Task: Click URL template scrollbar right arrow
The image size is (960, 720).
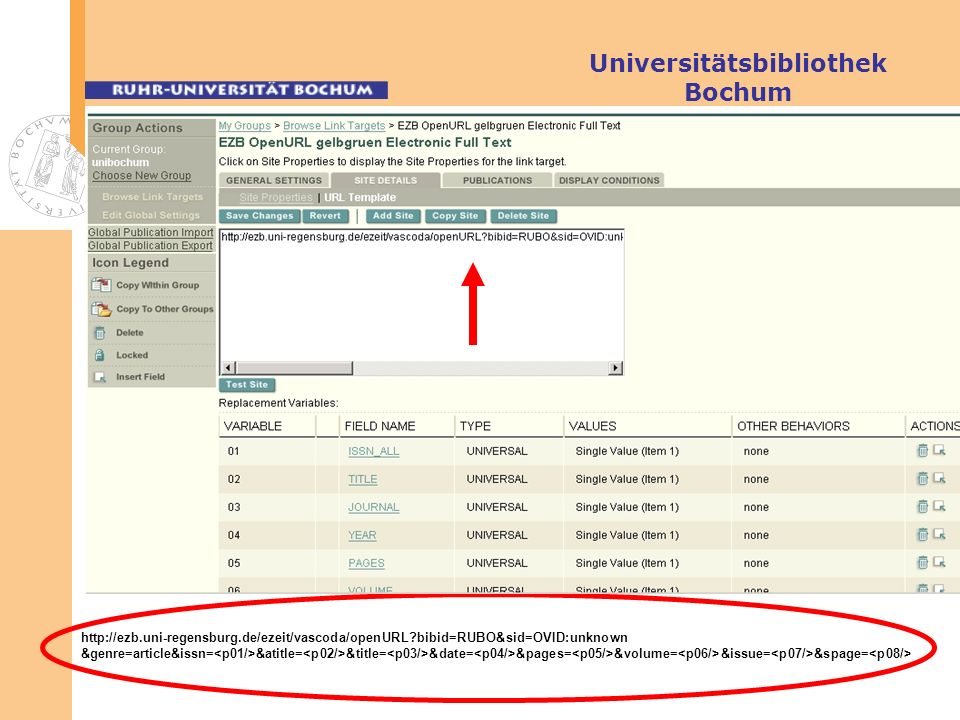Action: 615,368
